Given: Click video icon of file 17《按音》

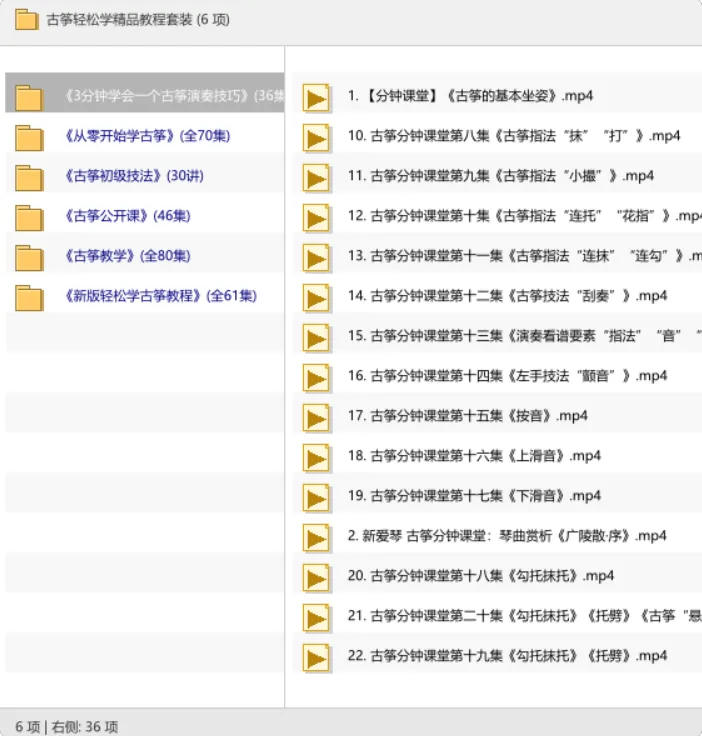Looking at the screenshot, I should click(316, 418).
